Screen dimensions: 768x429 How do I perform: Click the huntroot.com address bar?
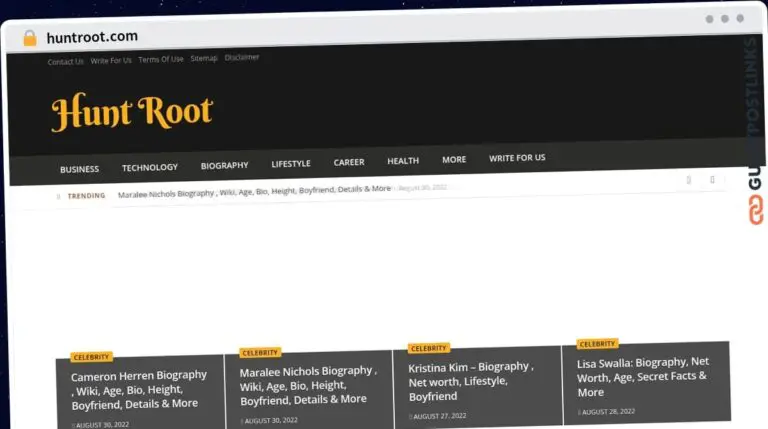[92, 37]
